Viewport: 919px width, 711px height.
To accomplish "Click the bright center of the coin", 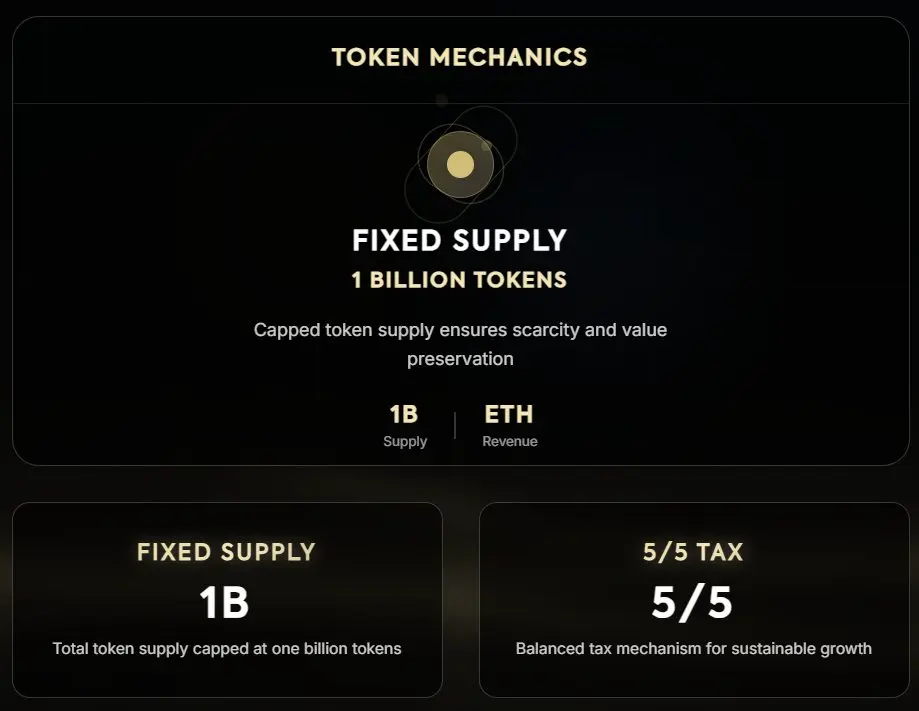I will tap(460, 165).
